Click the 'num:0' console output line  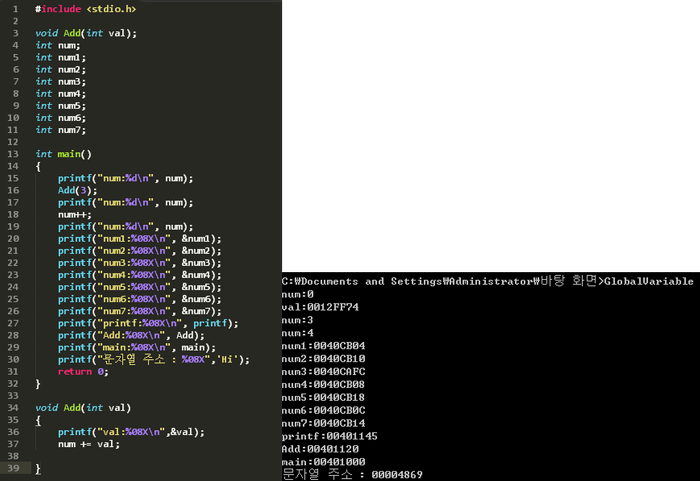click(298, 294)
